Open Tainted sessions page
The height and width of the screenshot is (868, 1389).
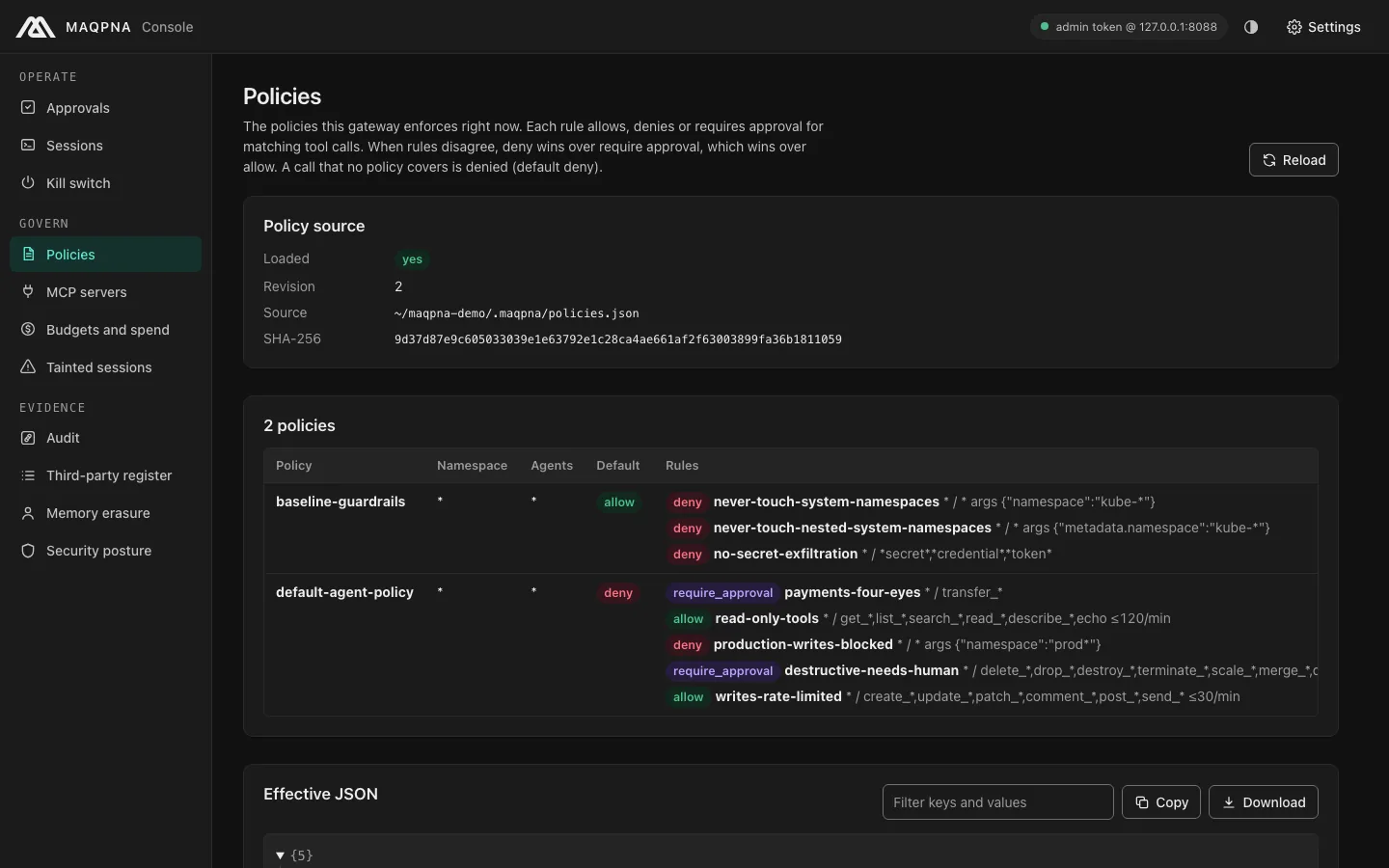(x=105, y=366)
